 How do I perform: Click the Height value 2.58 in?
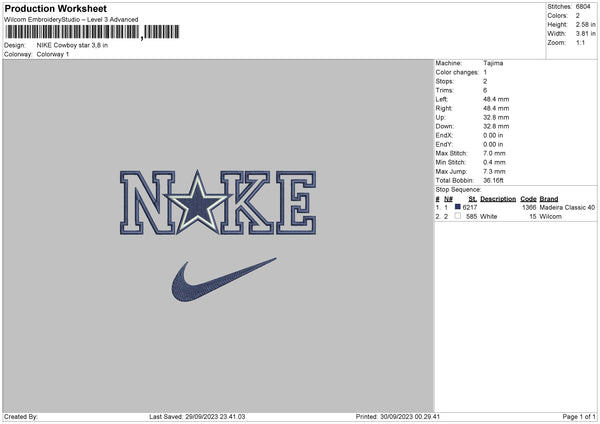586,24
